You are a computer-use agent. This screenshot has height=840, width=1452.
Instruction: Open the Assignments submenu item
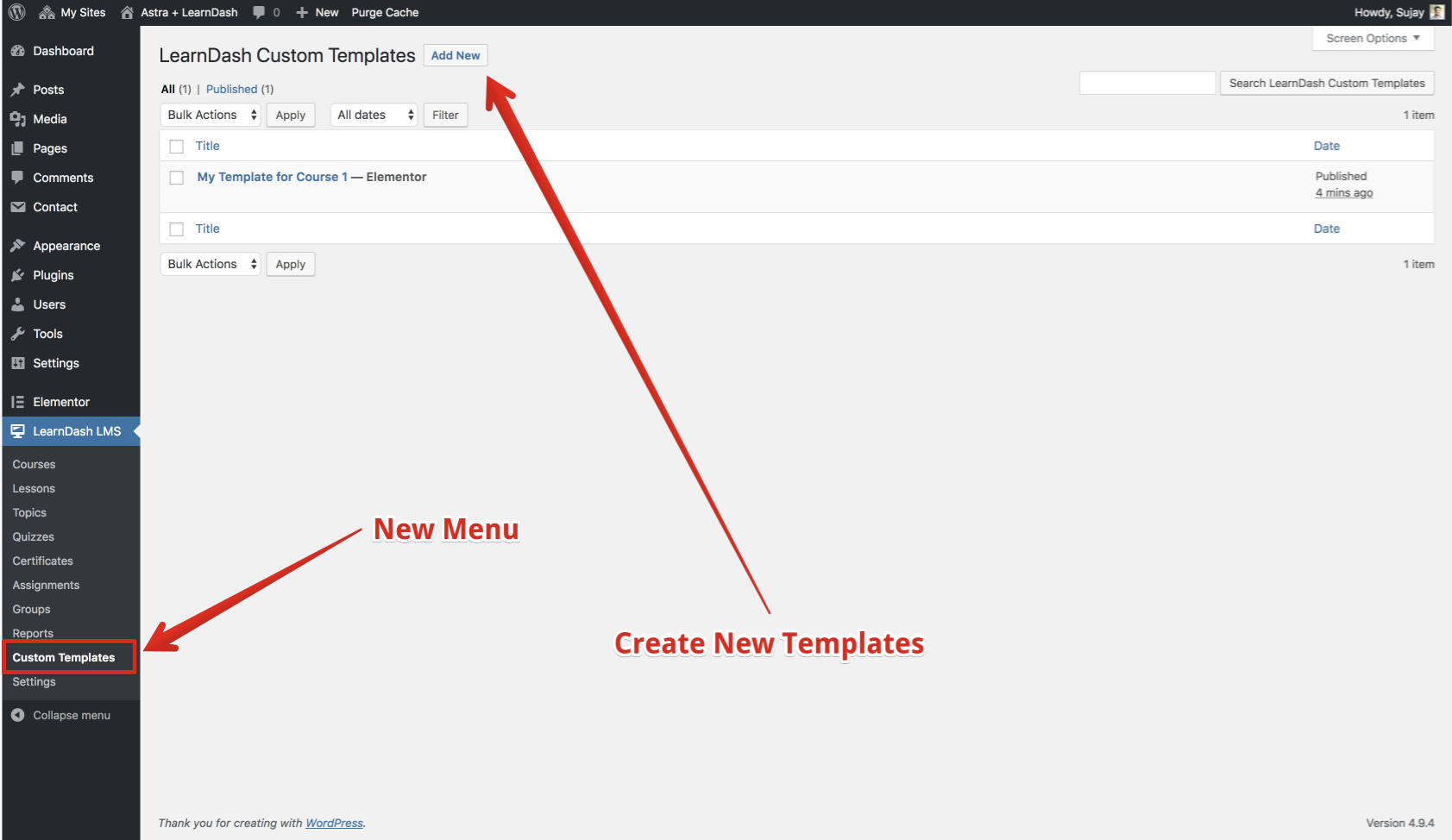pos(47,585)
